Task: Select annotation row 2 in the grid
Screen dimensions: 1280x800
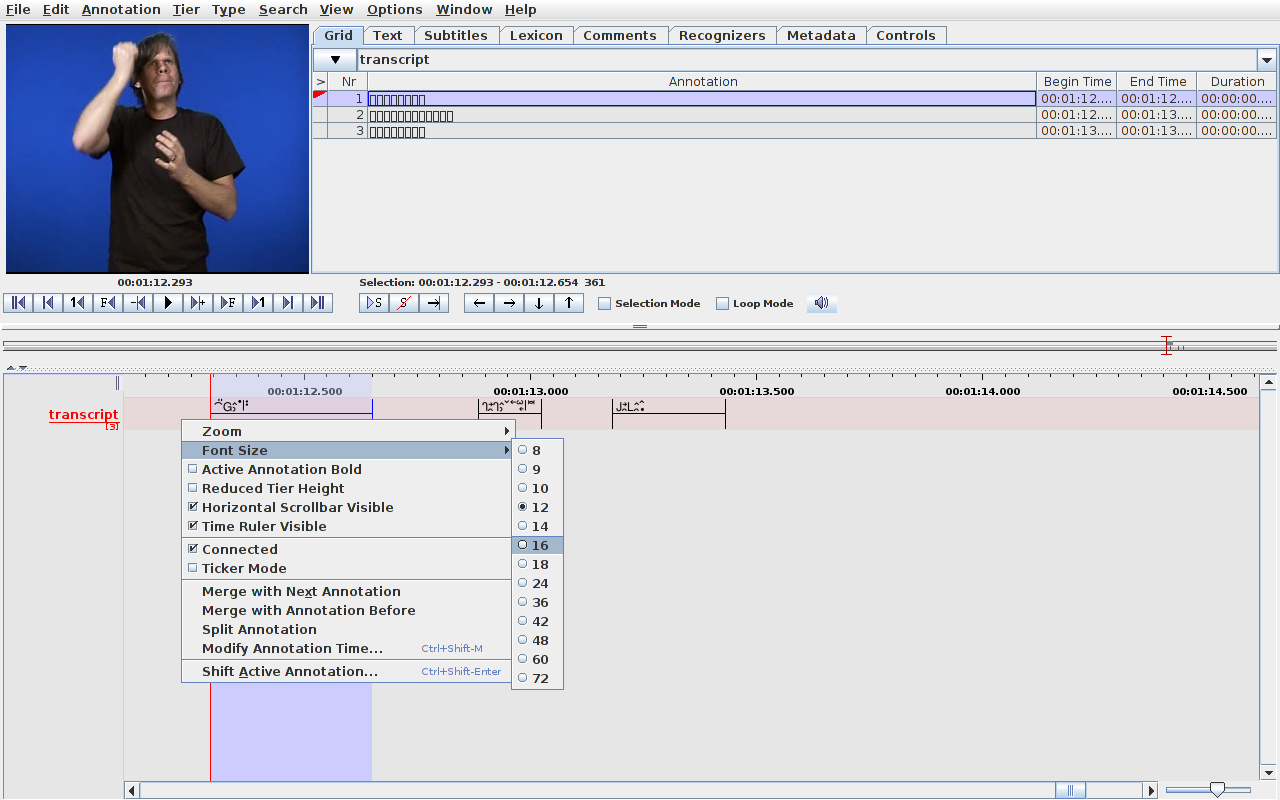Action: coord(795,115)
